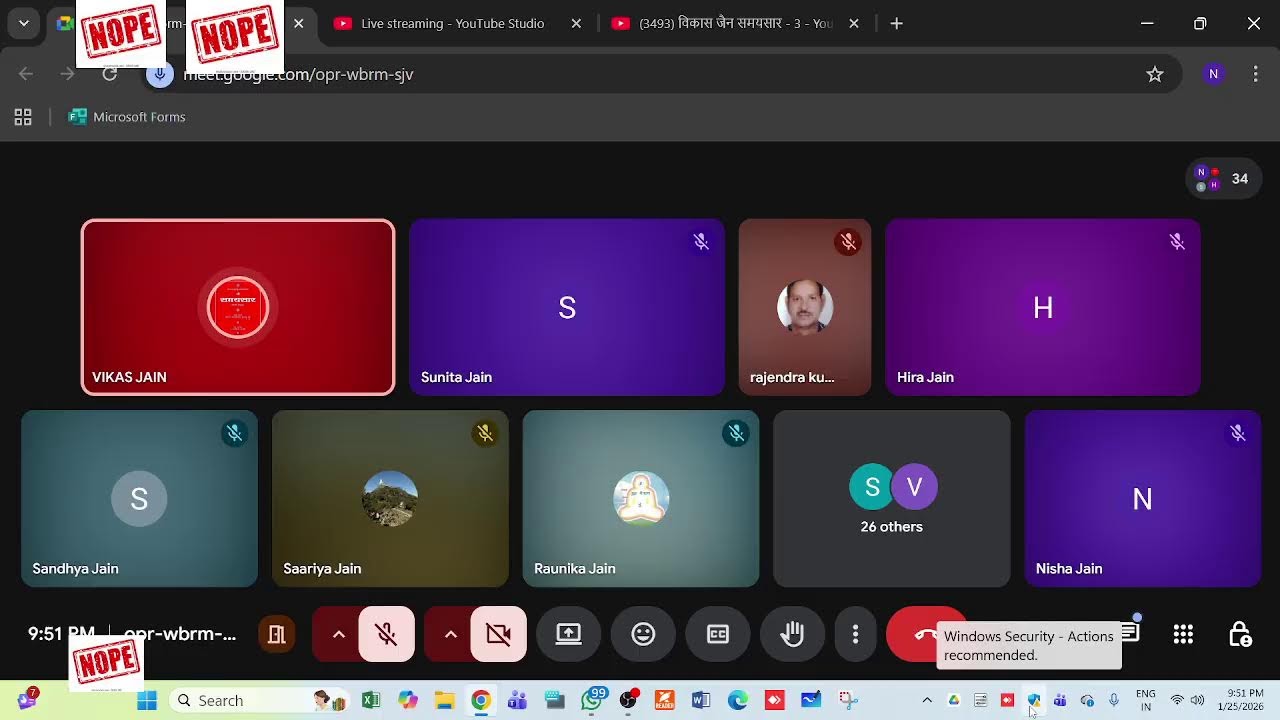This screenshot has width=1280, height=720.
Task: Open Chrome three-dot menu
Action: [1255, 74]
